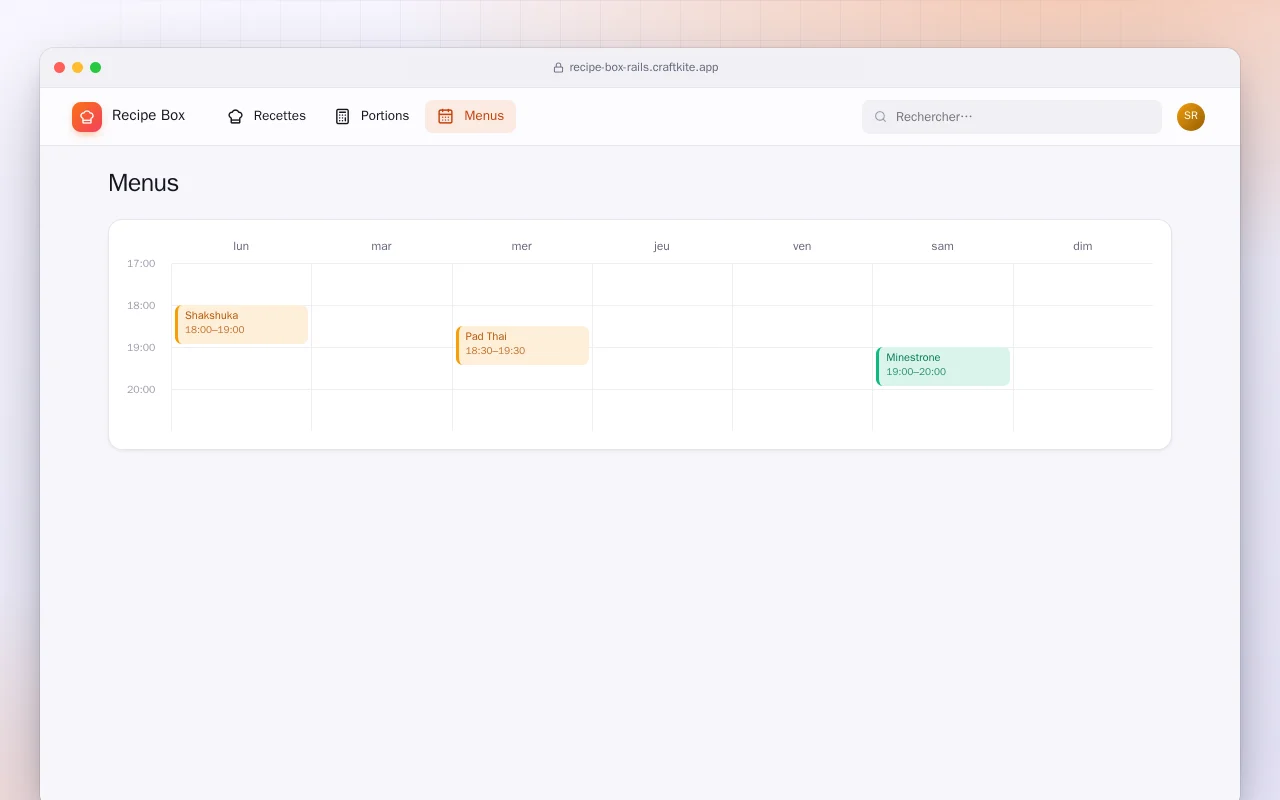Click the ven day column header
Image resolution: width=1280 pixels, height=800 pixels.
tap(802, 246)
